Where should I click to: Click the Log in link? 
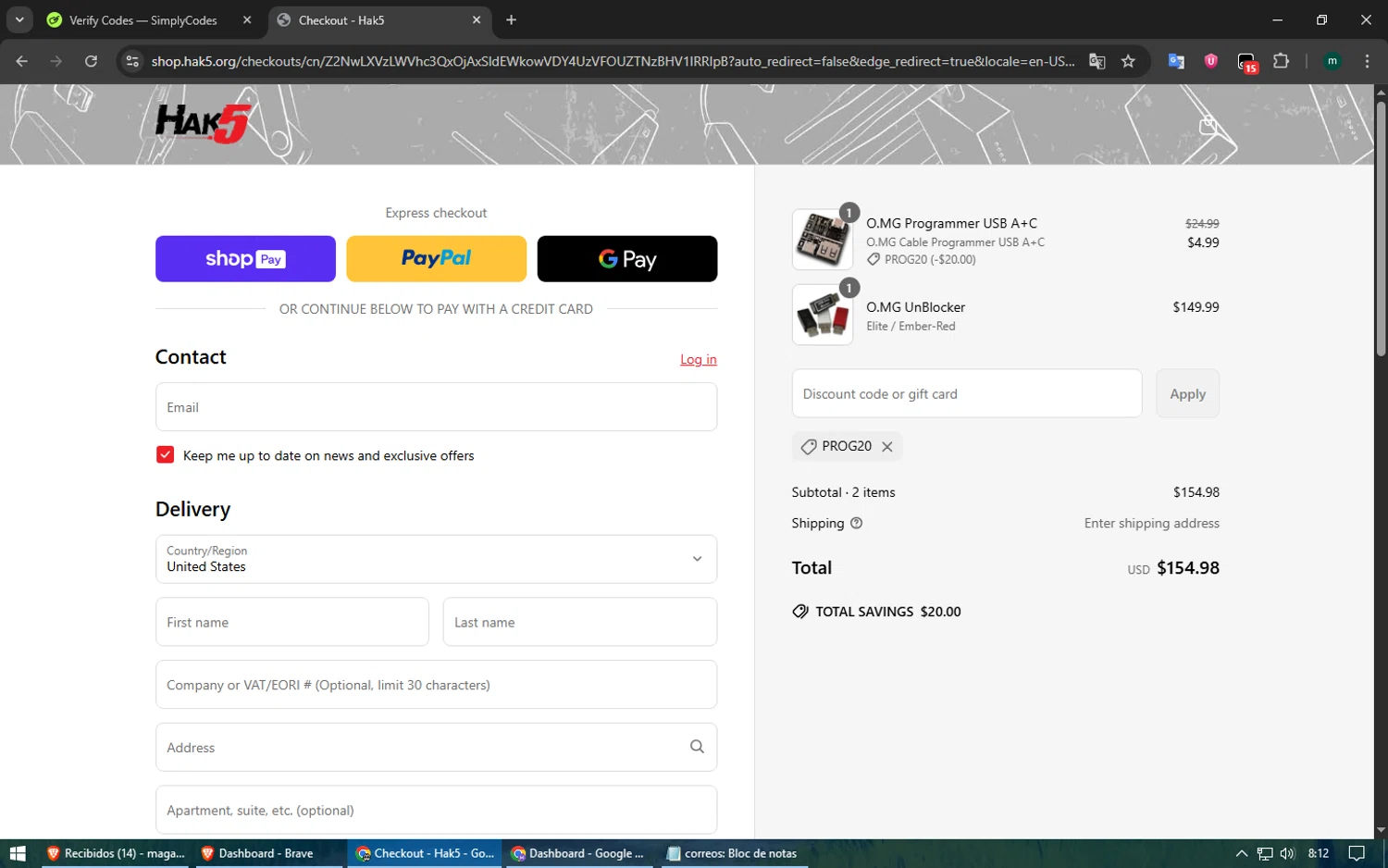[699, 359]
